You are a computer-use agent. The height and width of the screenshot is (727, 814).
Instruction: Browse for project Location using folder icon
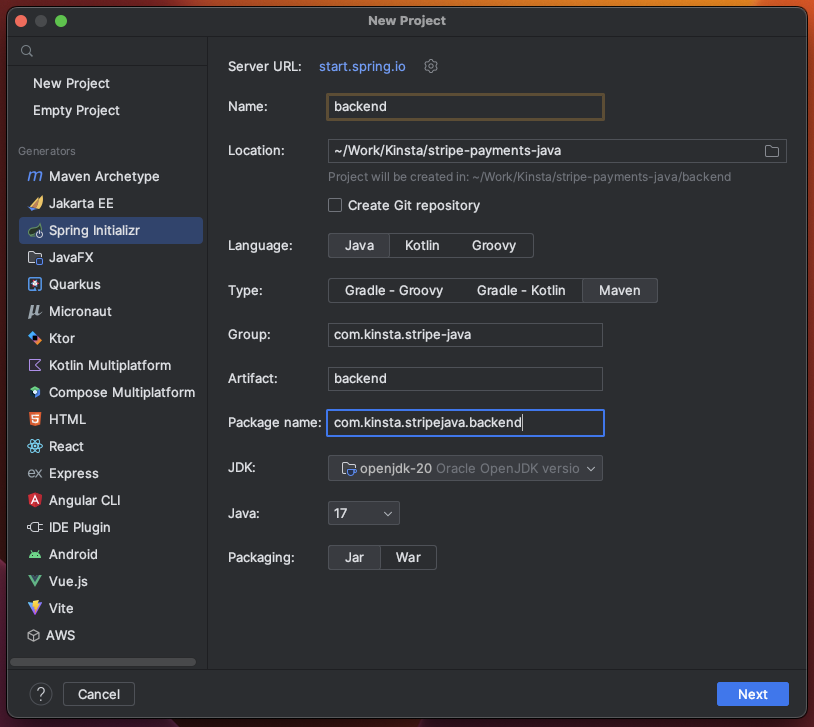[771, 150]
